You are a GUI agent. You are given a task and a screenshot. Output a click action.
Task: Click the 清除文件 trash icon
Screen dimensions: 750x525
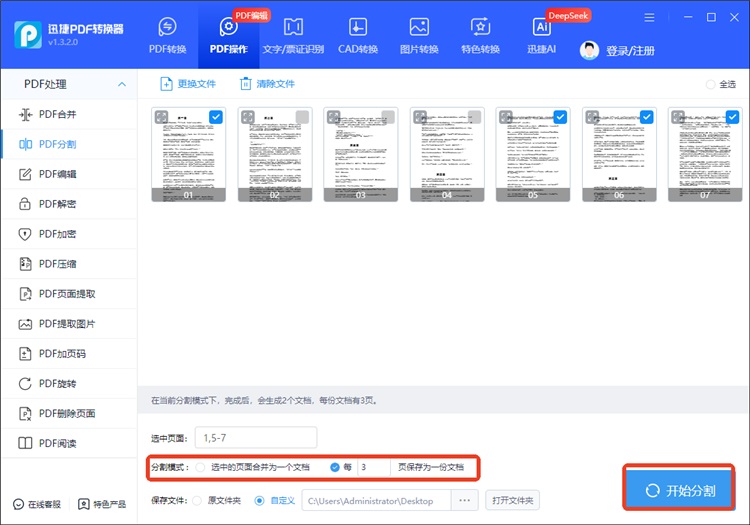point(246,84)
